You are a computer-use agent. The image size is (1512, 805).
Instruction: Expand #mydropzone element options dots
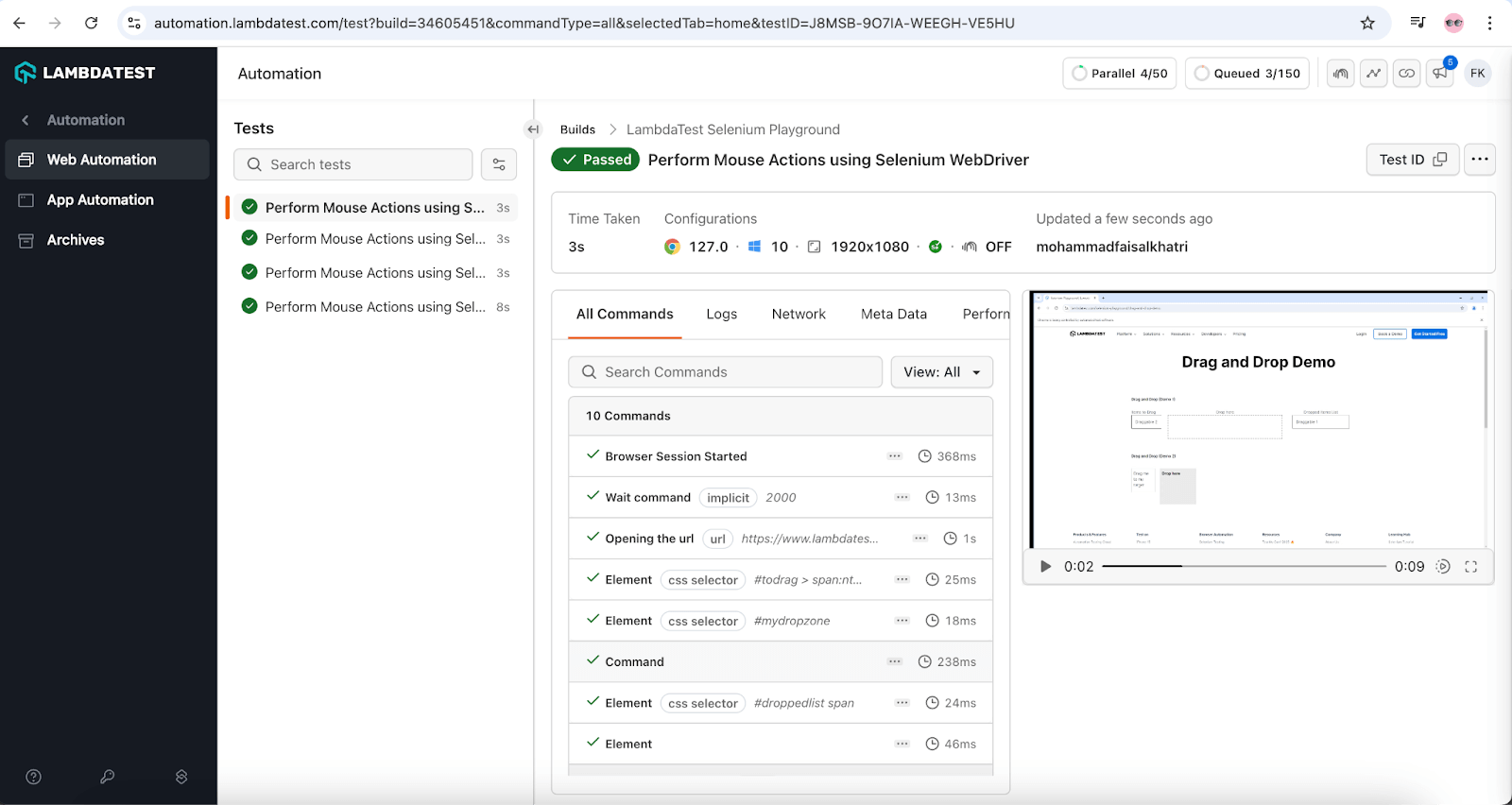click(902, 621)
